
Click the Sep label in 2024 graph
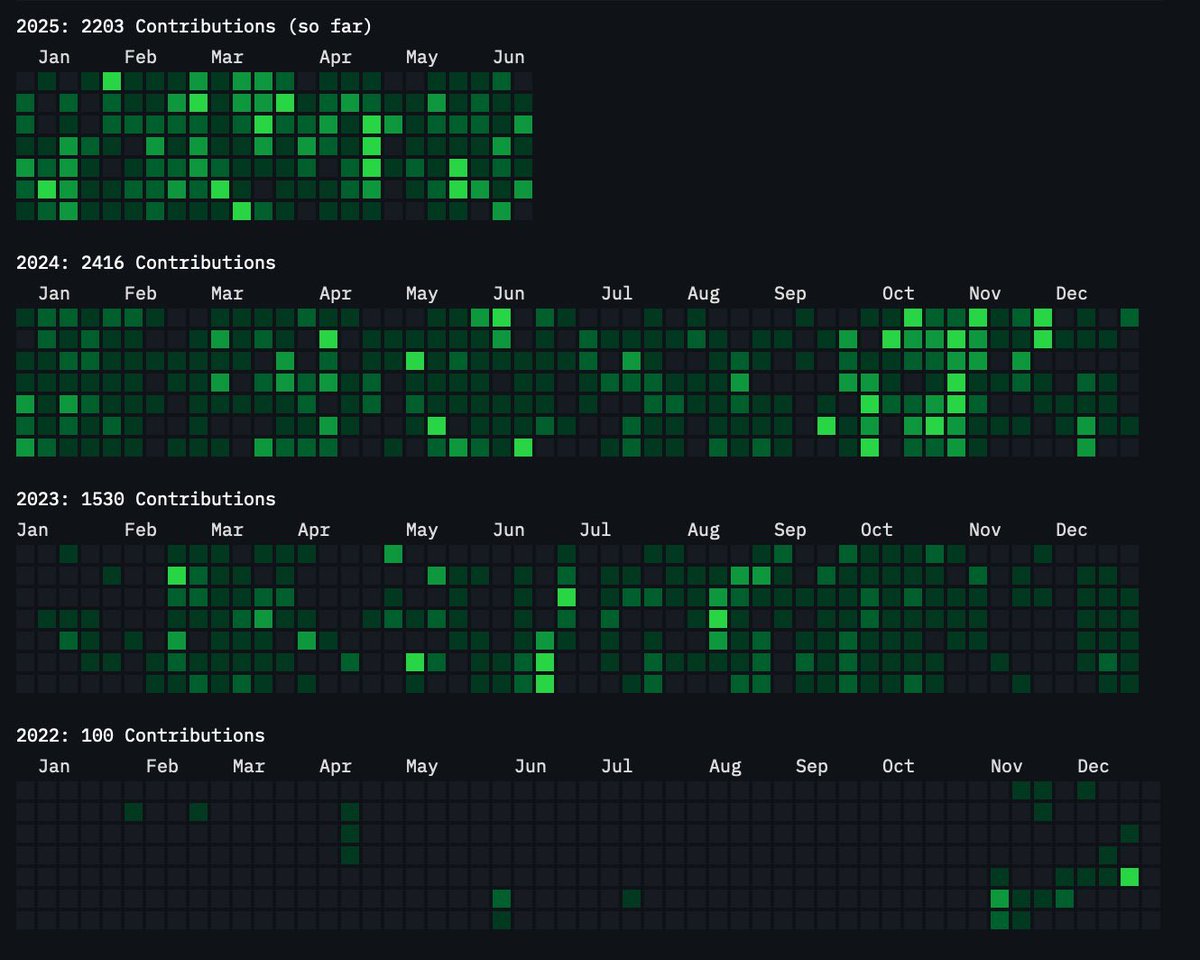pyautogui.click(x=790, y=293)
